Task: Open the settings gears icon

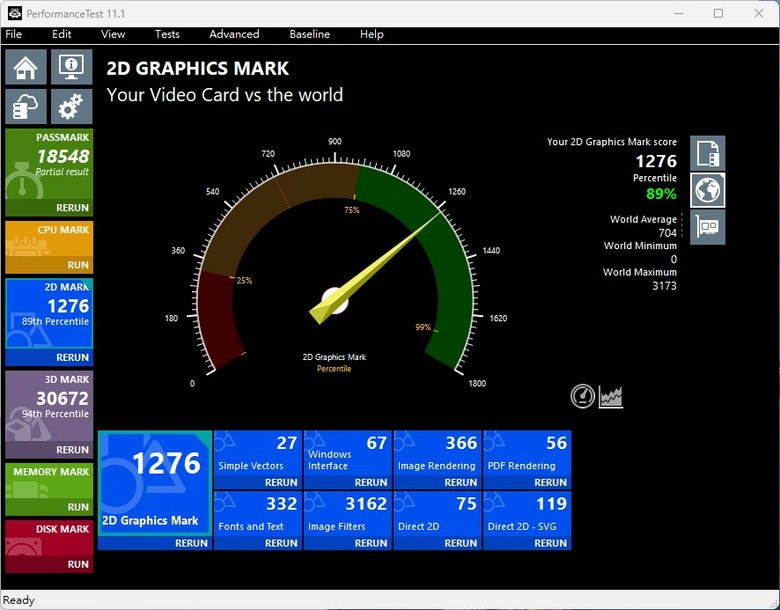Action: 72,106
